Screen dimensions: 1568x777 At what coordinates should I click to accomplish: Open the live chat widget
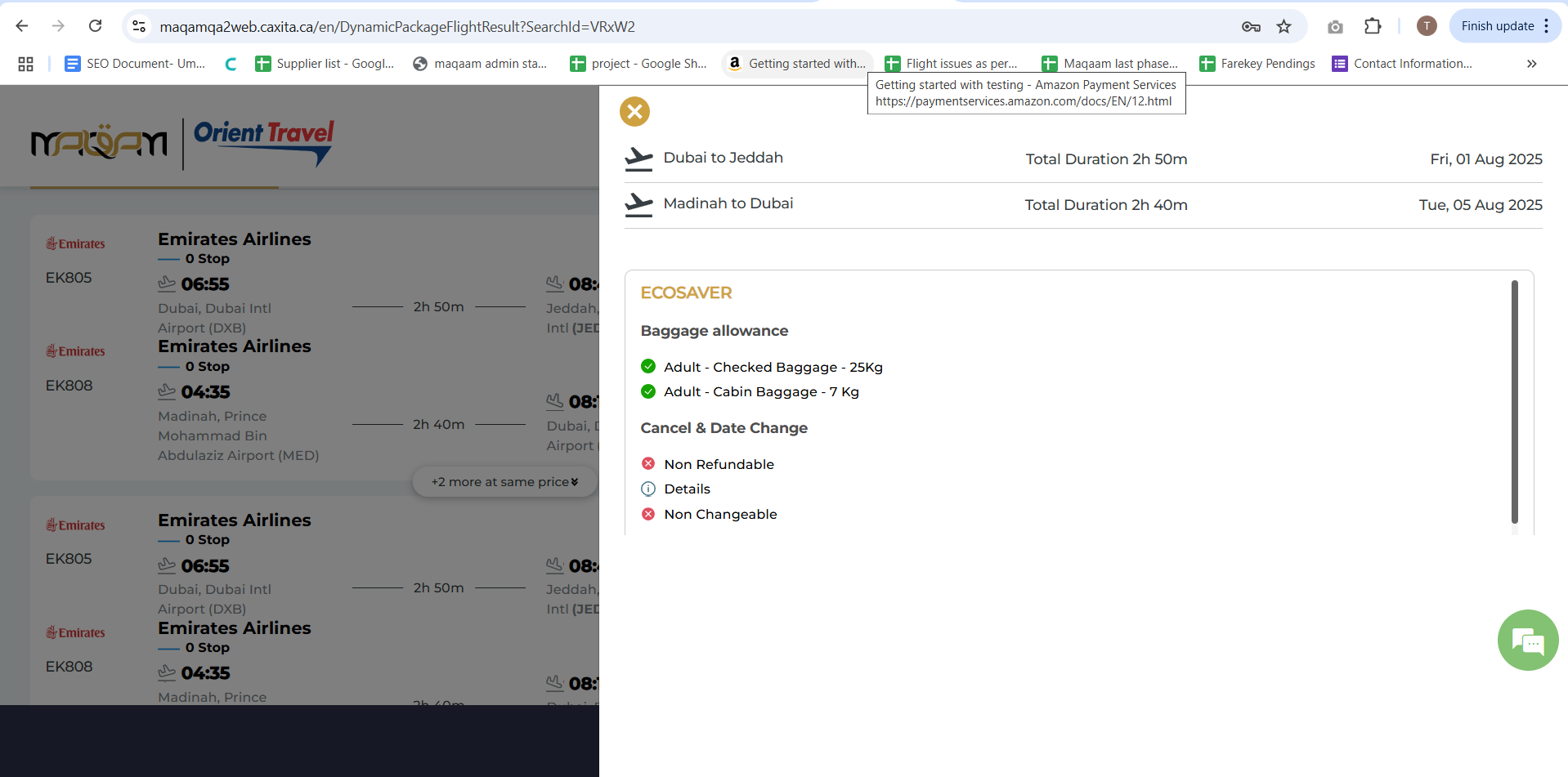pos(1527,641)
